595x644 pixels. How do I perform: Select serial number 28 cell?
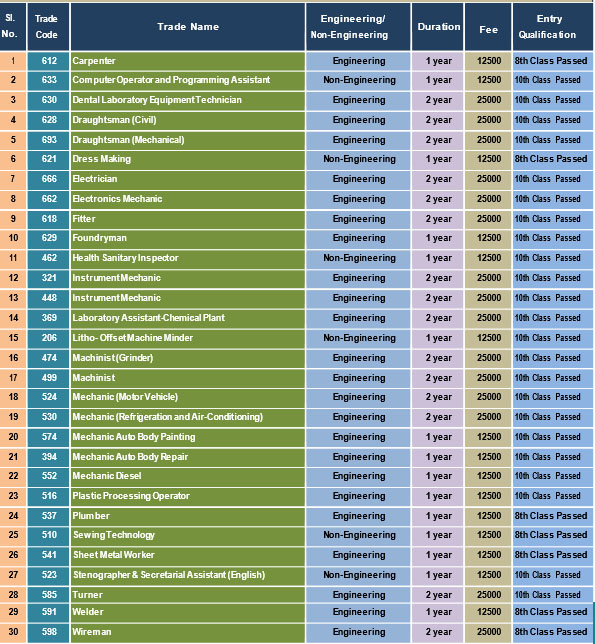point(13,594)
